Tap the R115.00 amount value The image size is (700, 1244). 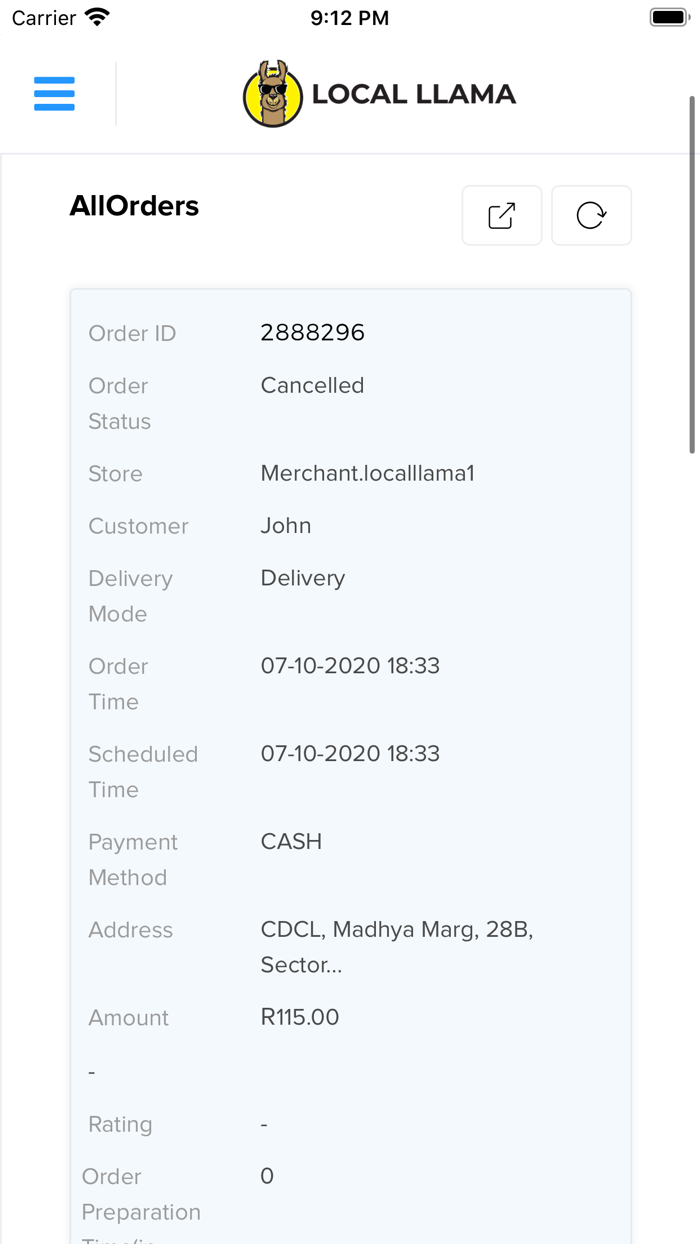click(300, 1018)
